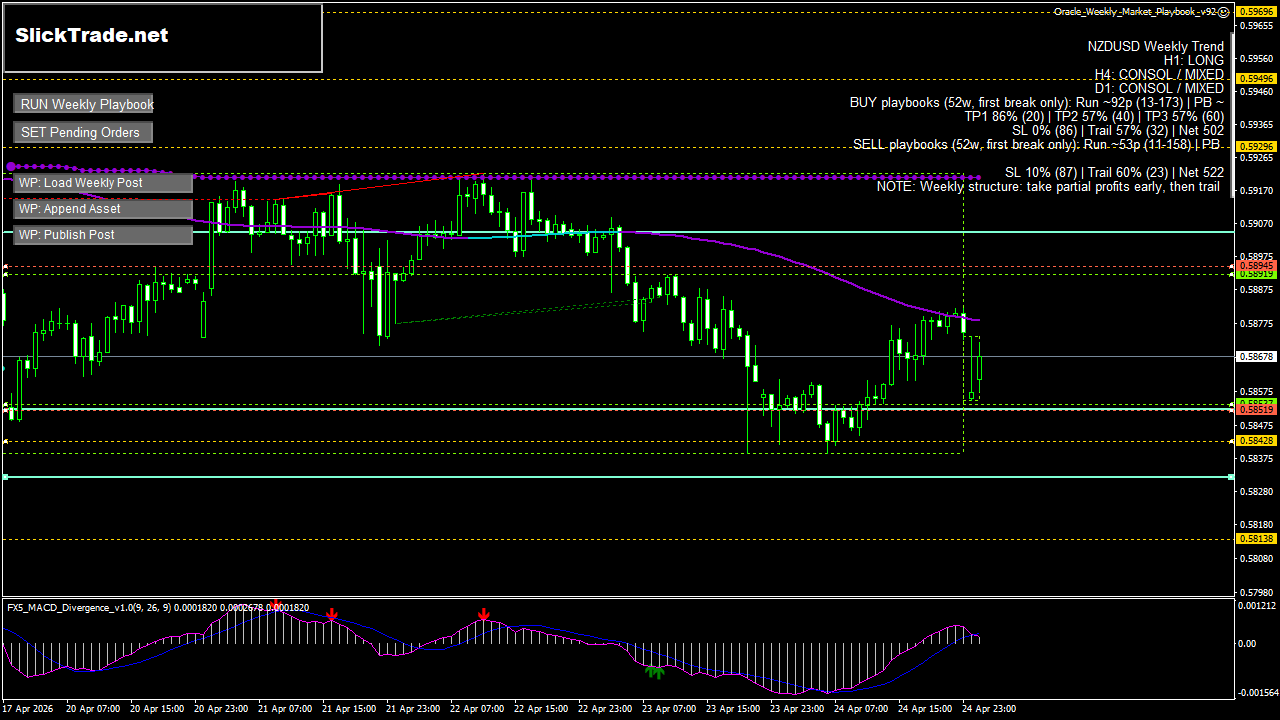The width and height of the screenshot is (1280, 720).
Task: Select the red 0.58519 price label
Action: click(x=1256, y=410)
